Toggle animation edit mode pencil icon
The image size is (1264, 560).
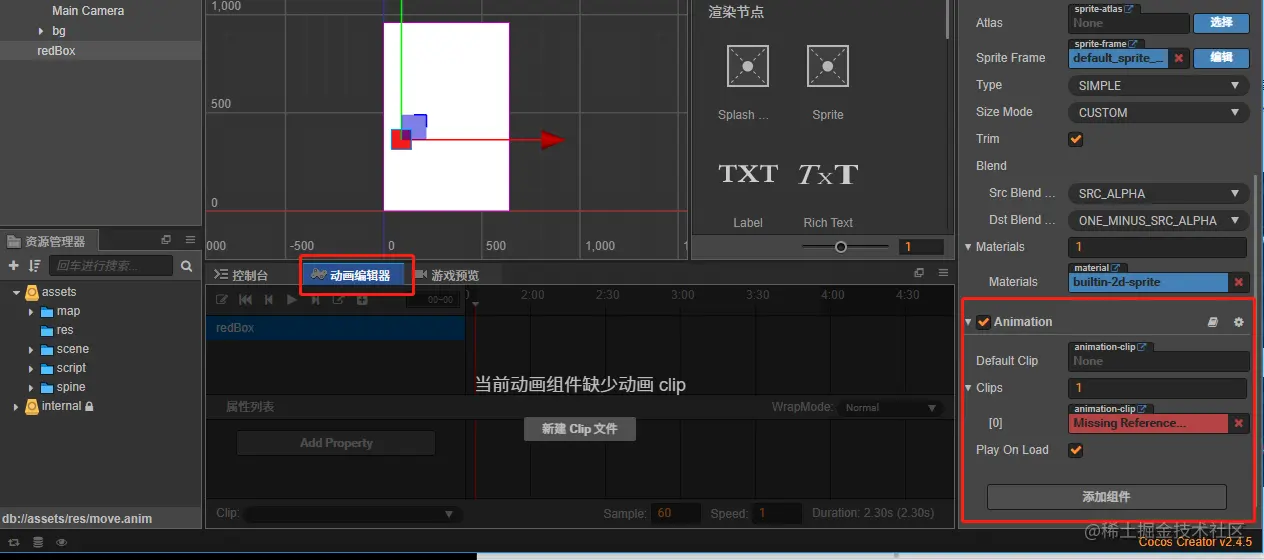click(223, 299)
